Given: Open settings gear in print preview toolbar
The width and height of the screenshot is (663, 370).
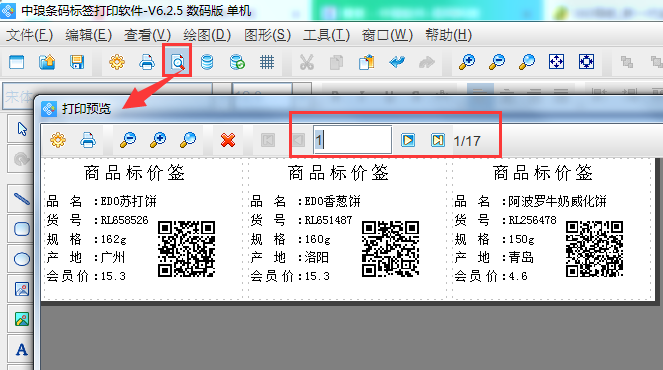Looking at the screenshot, I should (58, 140).
